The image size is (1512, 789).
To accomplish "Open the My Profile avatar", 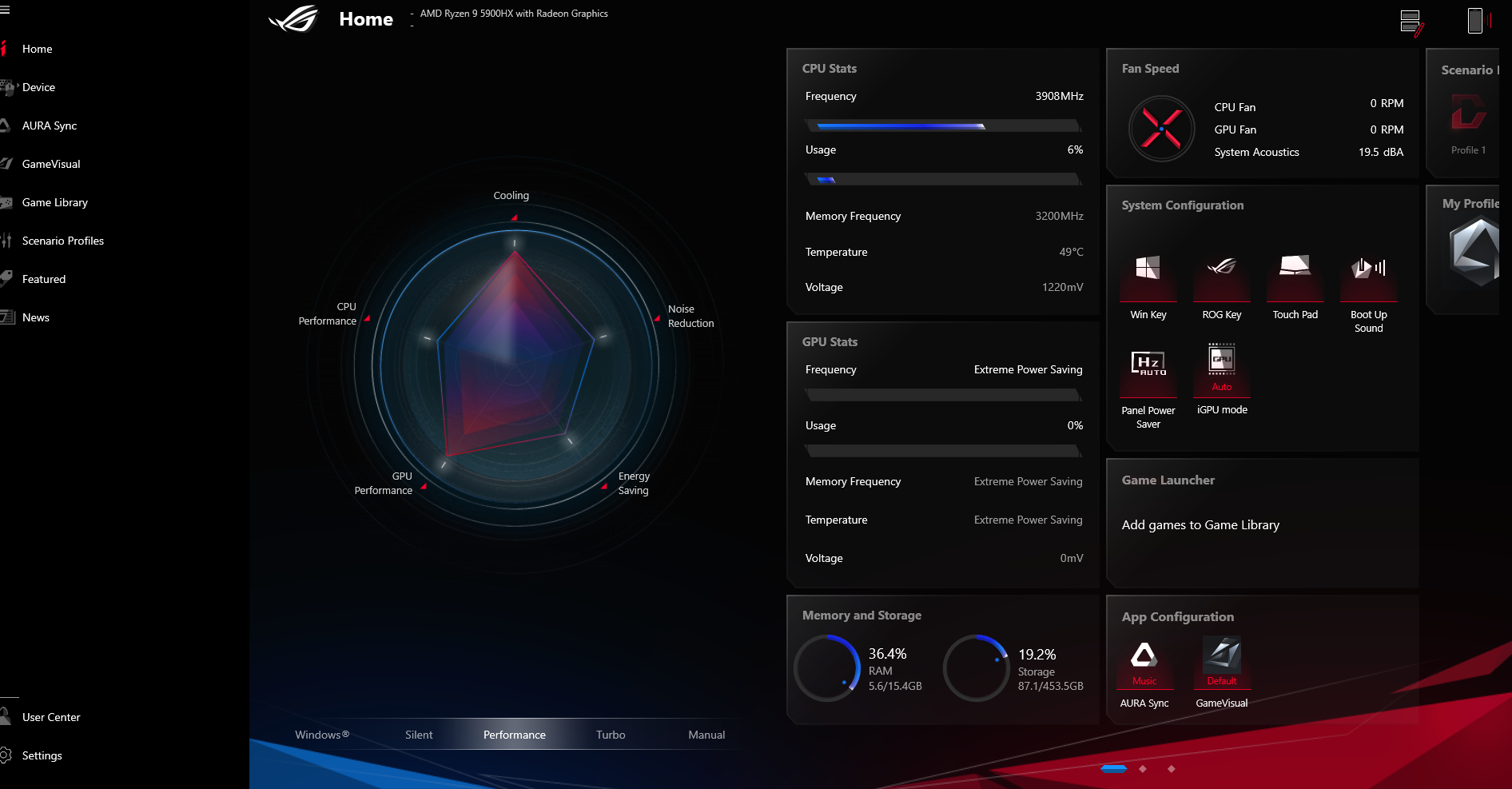I will (1474, 252).
